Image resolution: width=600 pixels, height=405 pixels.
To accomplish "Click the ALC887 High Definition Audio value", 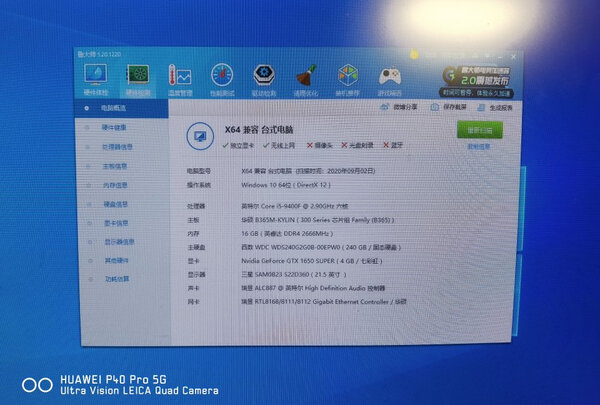I will coord(313,288).
